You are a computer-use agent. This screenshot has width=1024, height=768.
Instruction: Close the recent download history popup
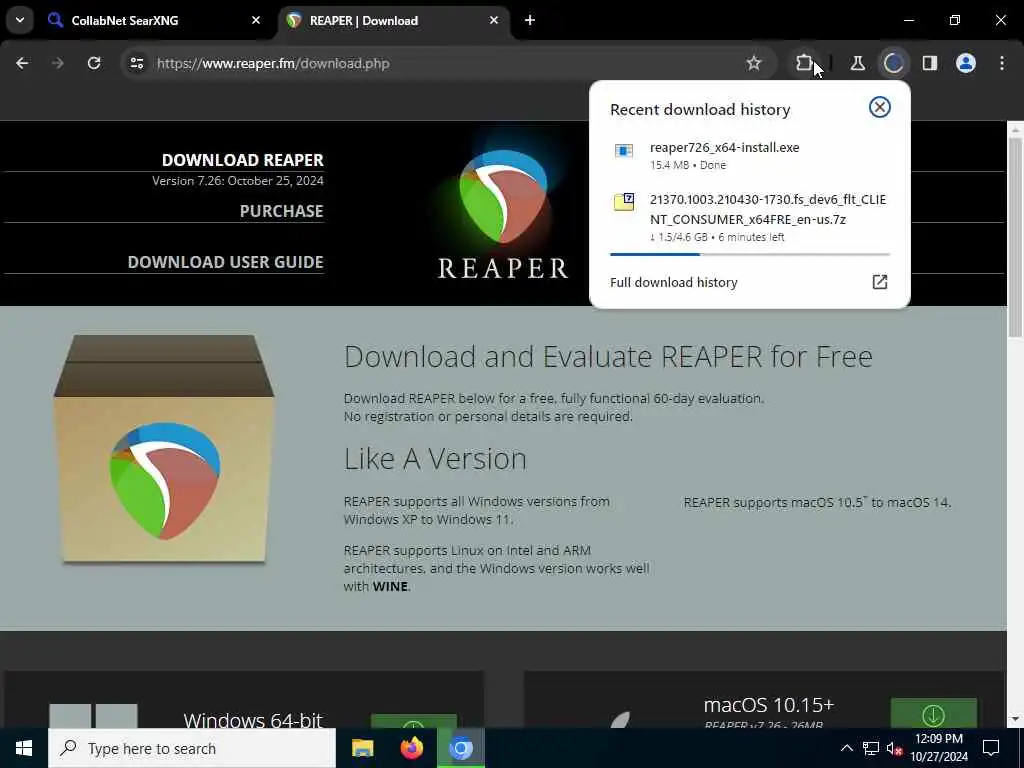point(880,107)
